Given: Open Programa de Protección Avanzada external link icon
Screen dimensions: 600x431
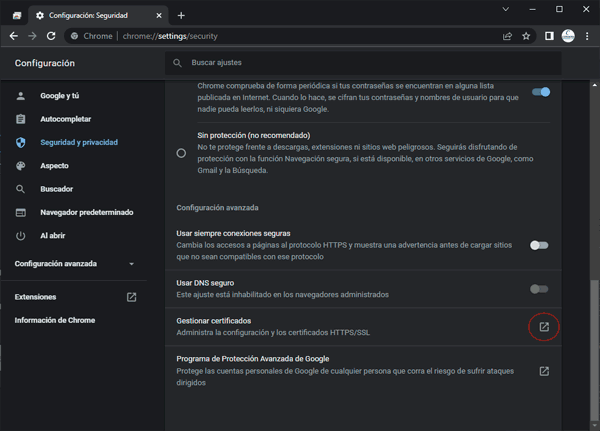Looking at the screenshot, I should point(544,371).
